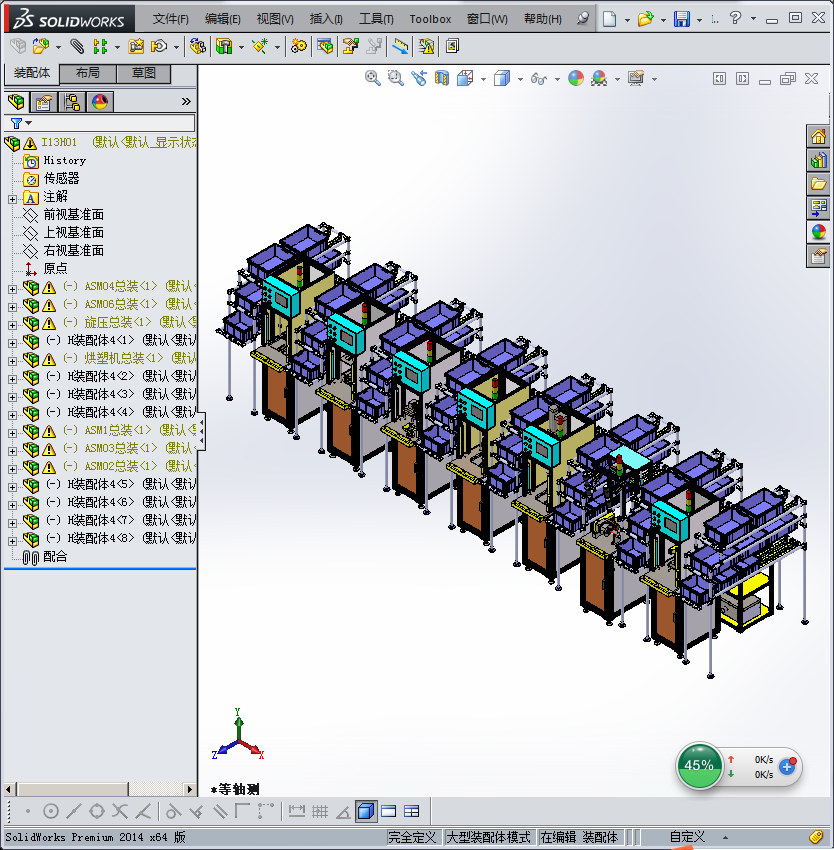Open the 文件(F) menu

[x=170, y=19]
